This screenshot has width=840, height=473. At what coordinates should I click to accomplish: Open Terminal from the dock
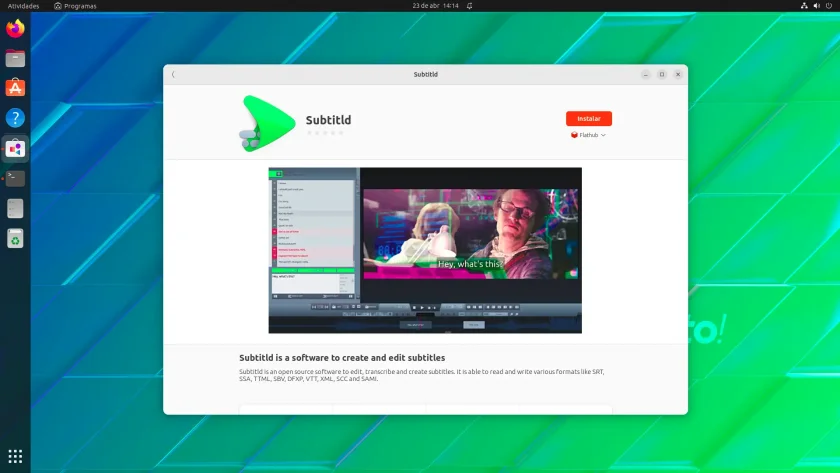15,178
